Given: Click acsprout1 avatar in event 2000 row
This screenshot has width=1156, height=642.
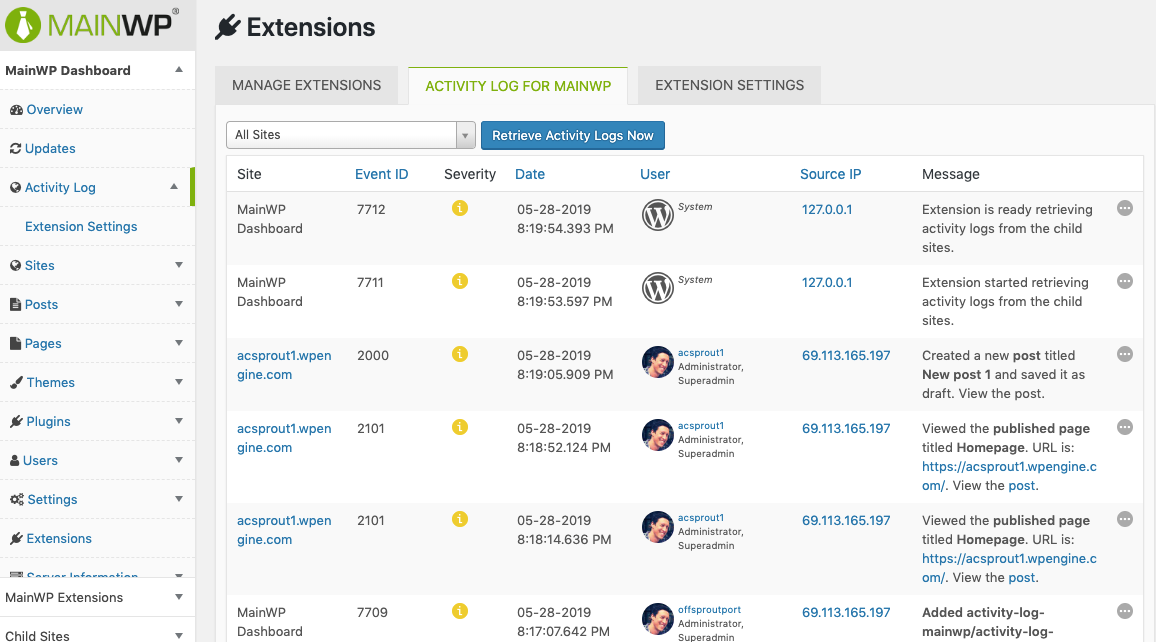Looking at the screenshot, I should 658,362.
